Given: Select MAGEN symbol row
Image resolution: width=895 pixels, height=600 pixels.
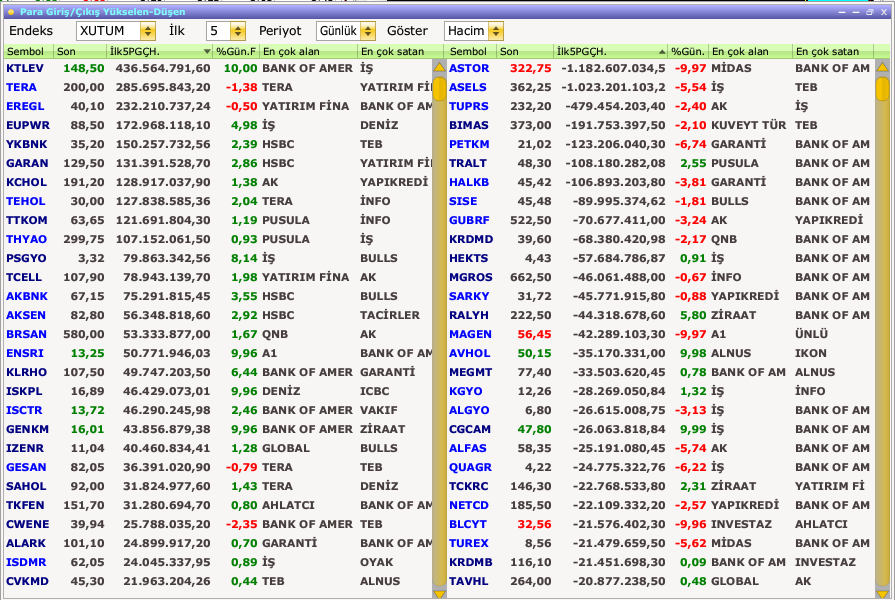Looking at the screenshot, I should click(x=661, y=334).
